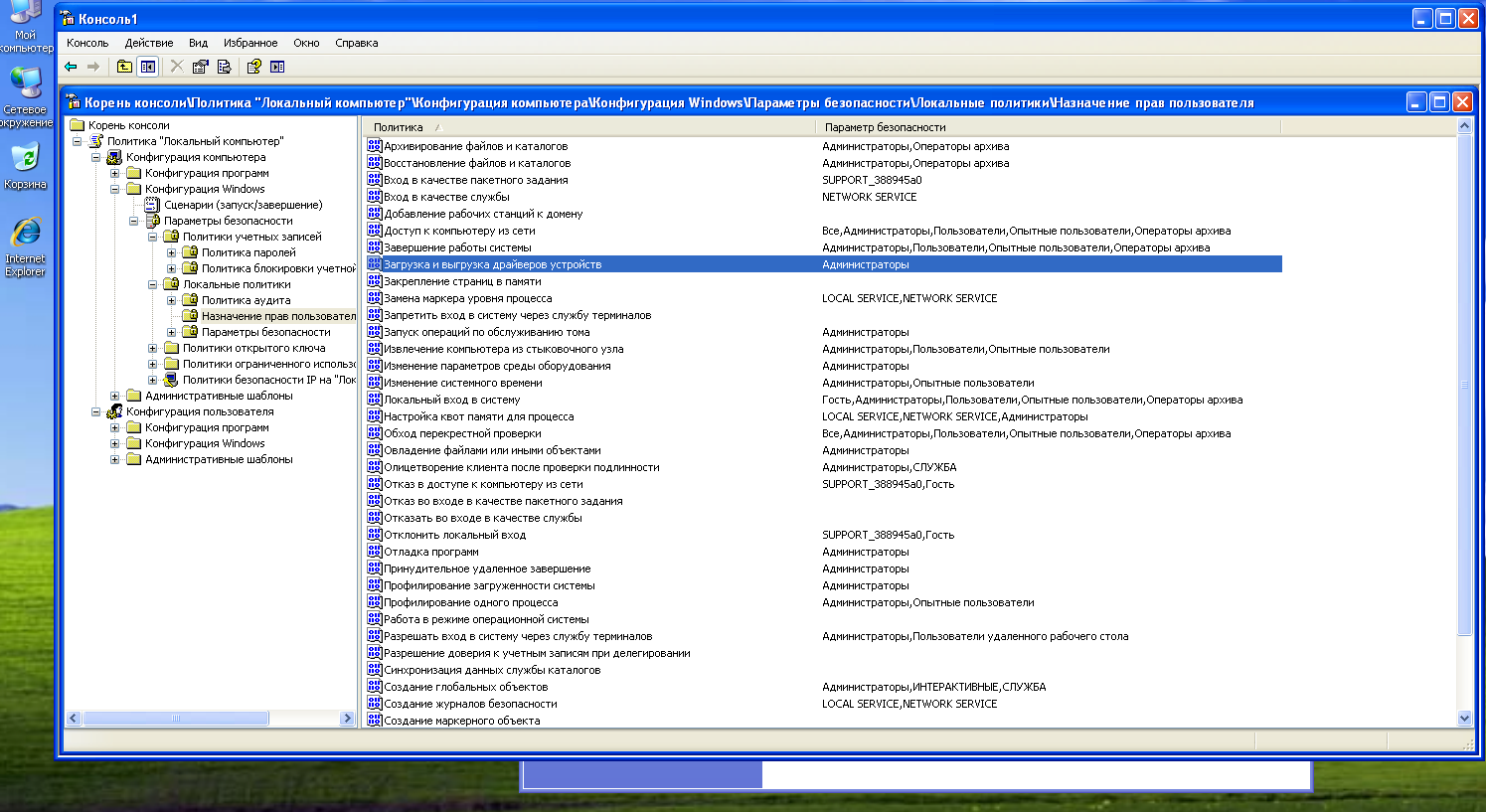Screen dimensions: 1486x812
Task: Select the Сценарии (запуск/завершение) tree node
Action: click(243, 205)
